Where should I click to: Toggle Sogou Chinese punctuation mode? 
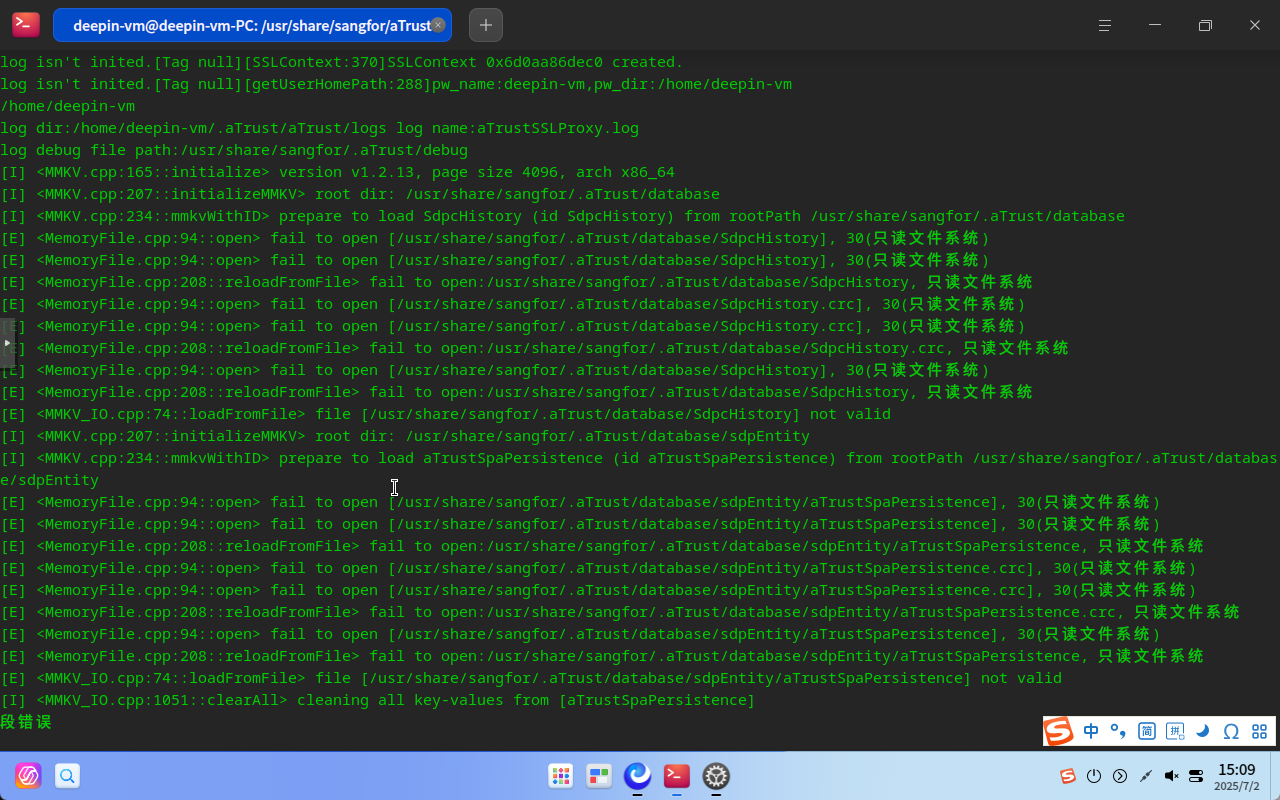tap(1118, 731)
